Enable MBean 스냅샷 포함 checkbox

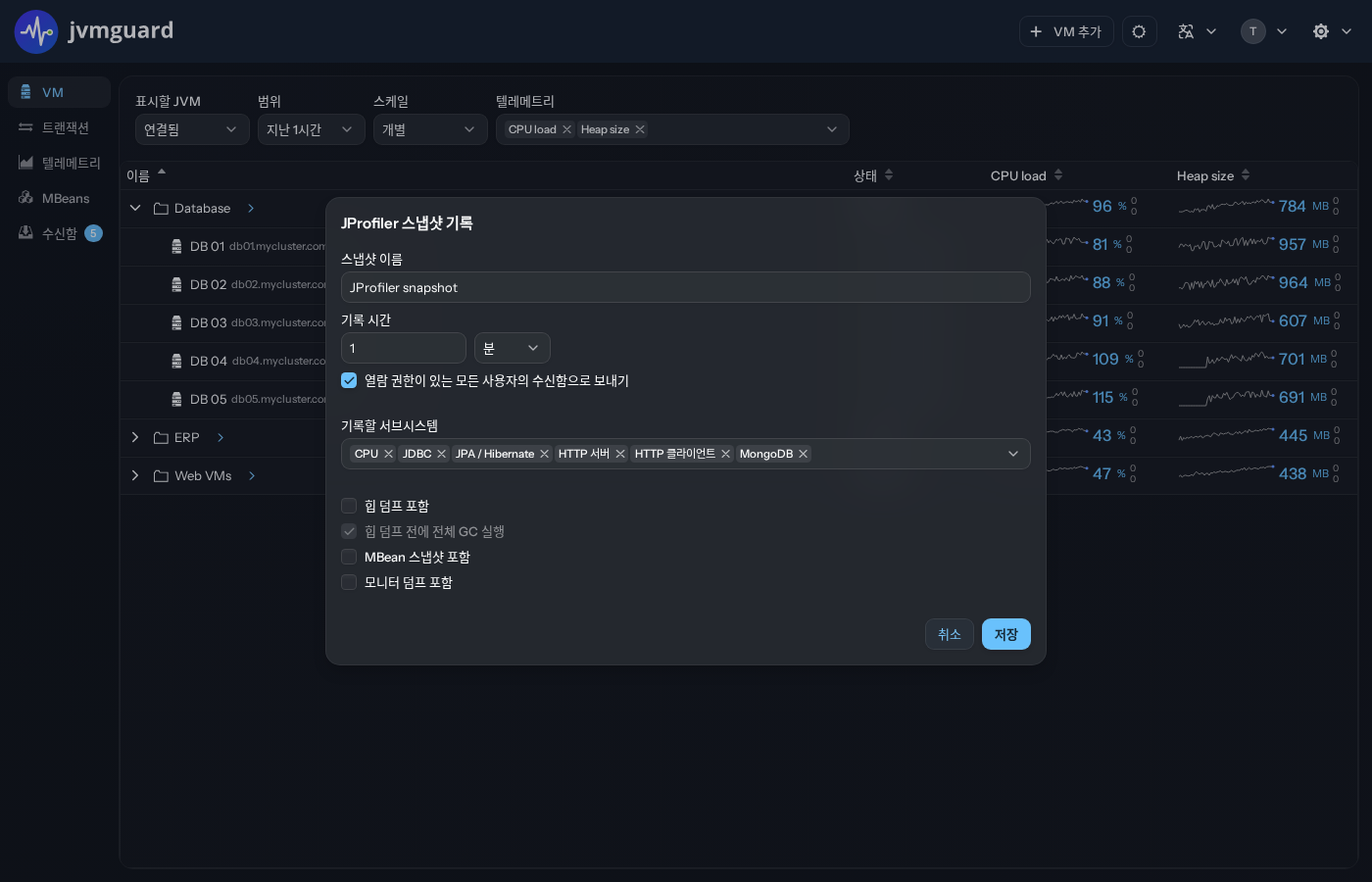click(349, 557)
